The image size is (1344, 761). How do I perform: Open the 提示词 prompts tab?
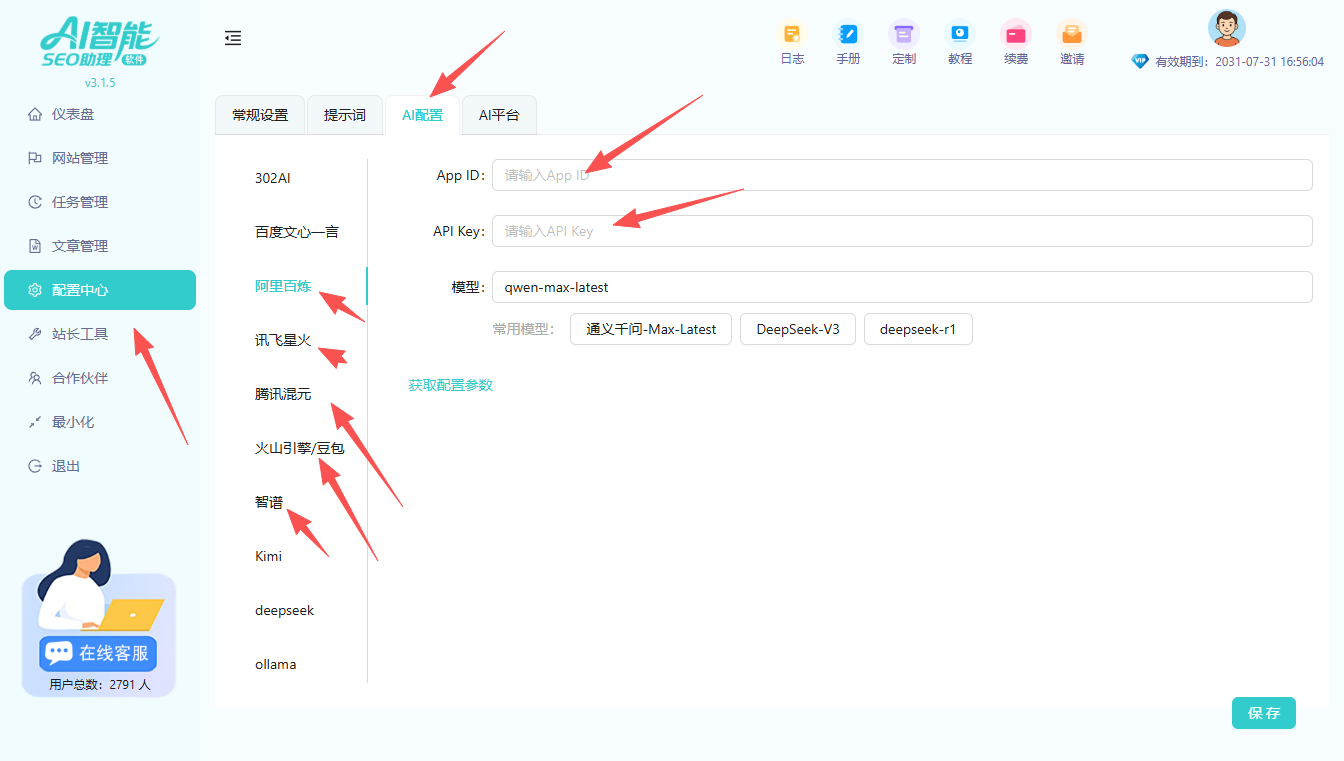(x=344, y=115)
